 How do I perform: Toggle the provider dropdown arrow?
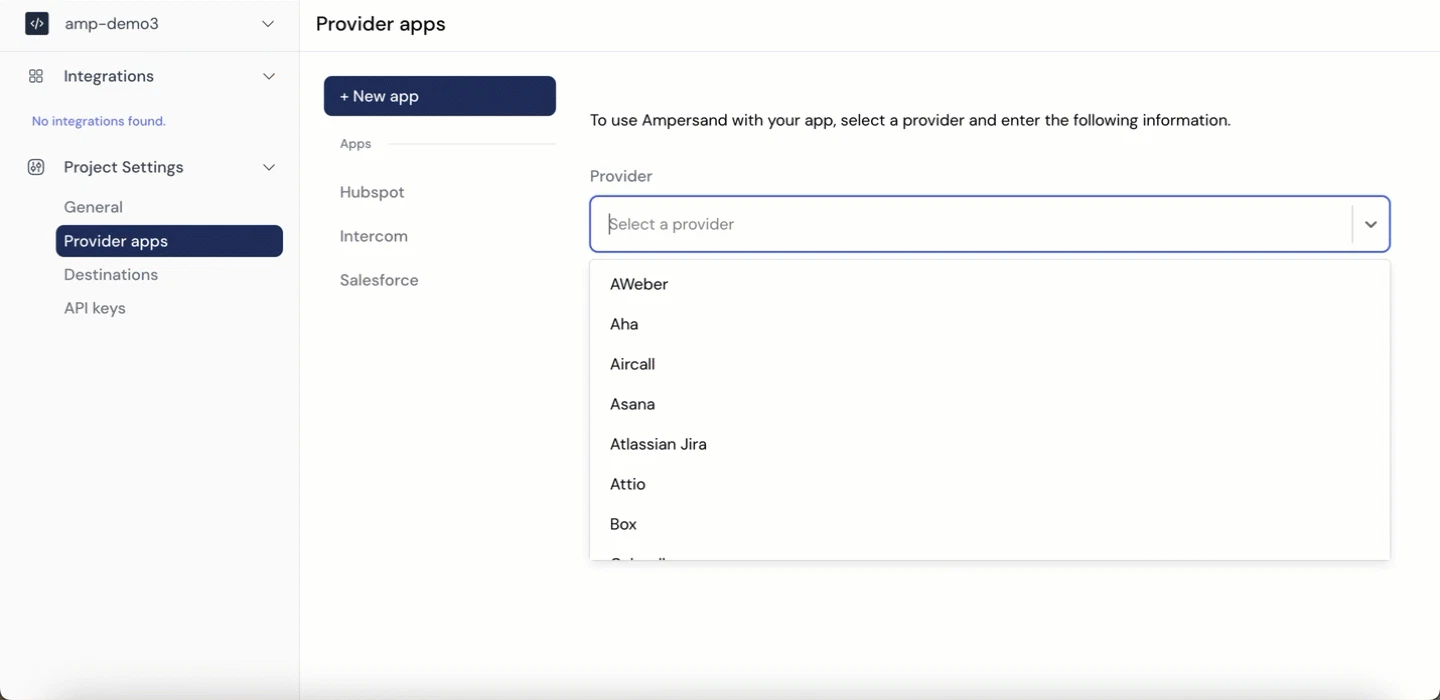[1371, 224]
